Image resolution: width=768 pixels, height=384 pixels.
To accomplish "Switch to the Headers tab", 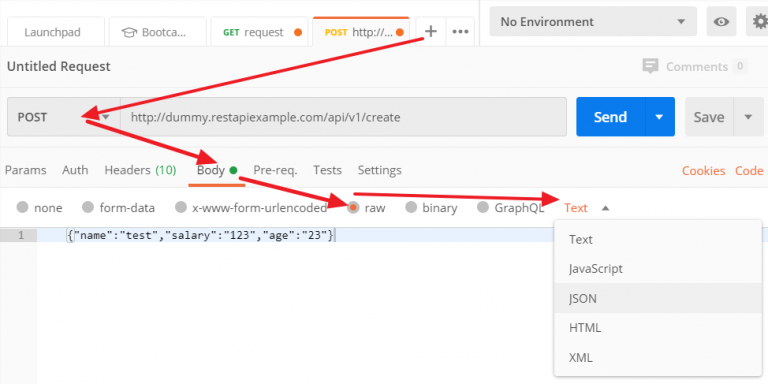I will tap(140, 170).
